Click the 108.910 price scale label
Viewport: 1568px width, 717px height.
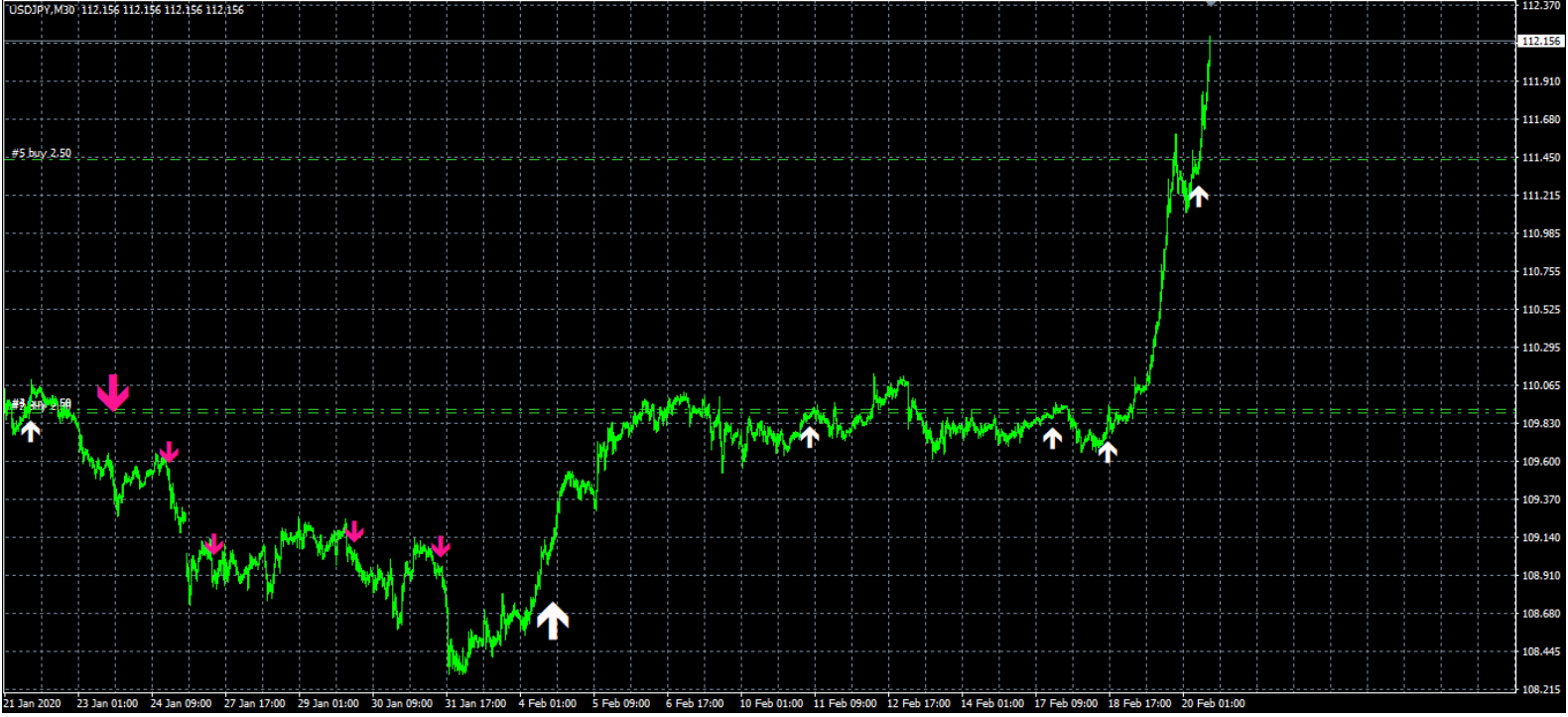click(1541, 576)
